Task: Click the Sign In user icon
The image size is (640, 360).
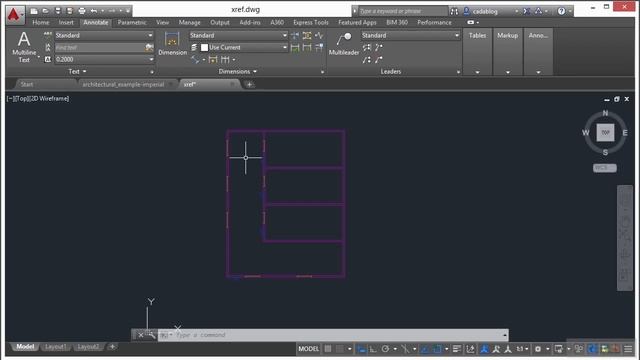Action: [467, 11]
